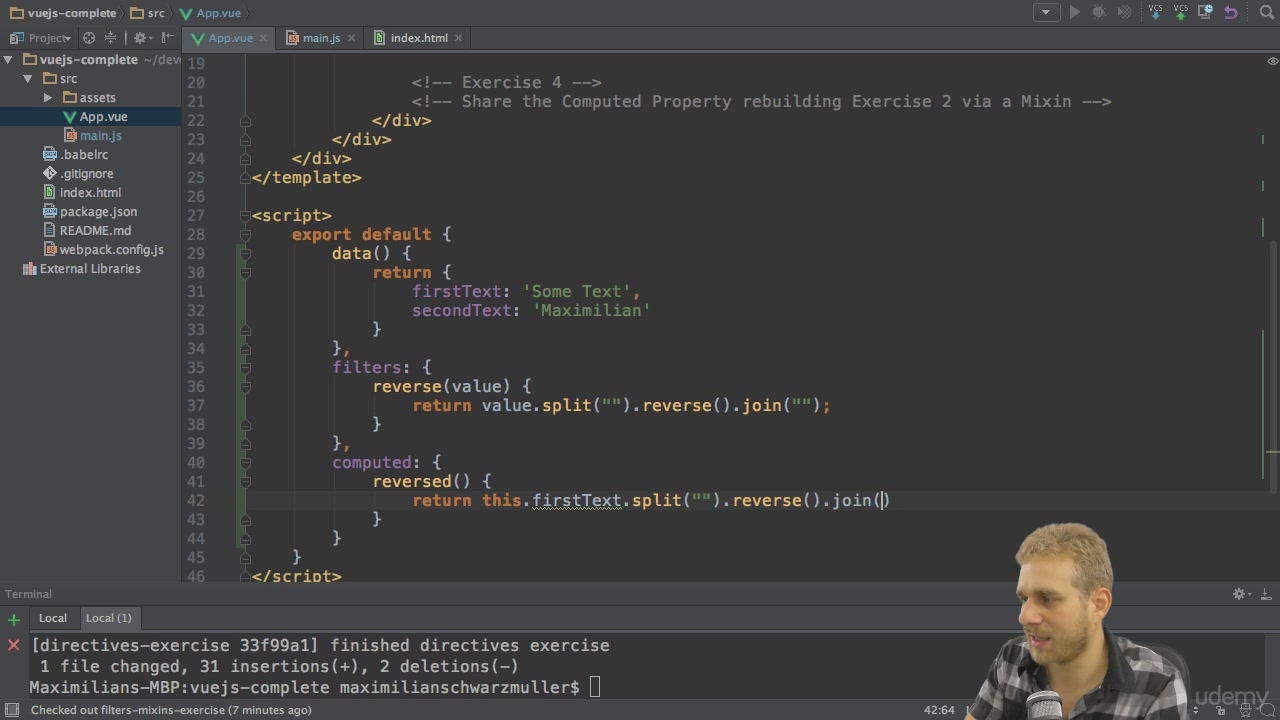1280x720 pixels.
Task: Click Hide Terminal panel icon
Action: [1265, 594]
